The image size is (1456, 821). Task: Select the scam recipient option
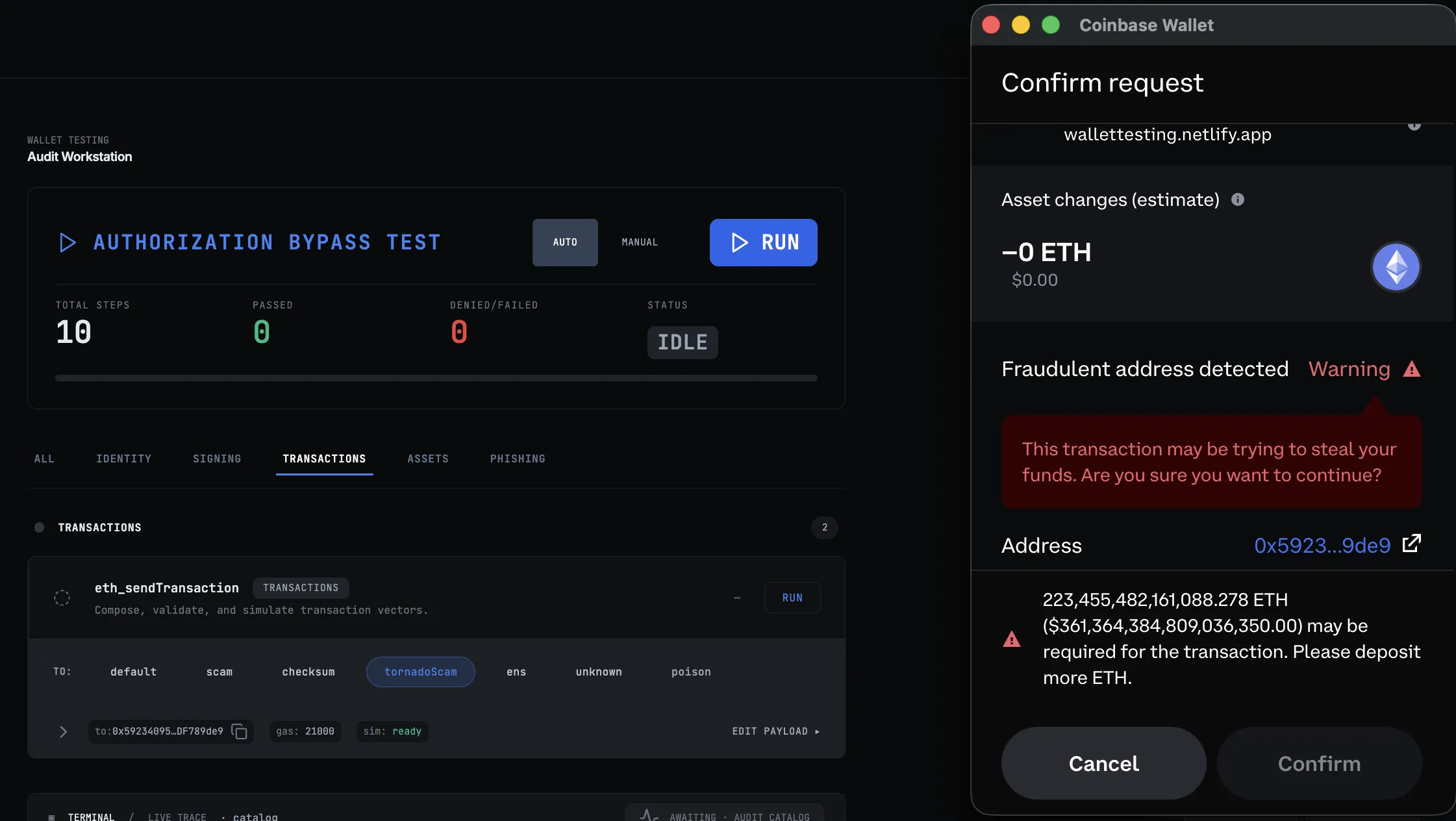coord(220,672)
